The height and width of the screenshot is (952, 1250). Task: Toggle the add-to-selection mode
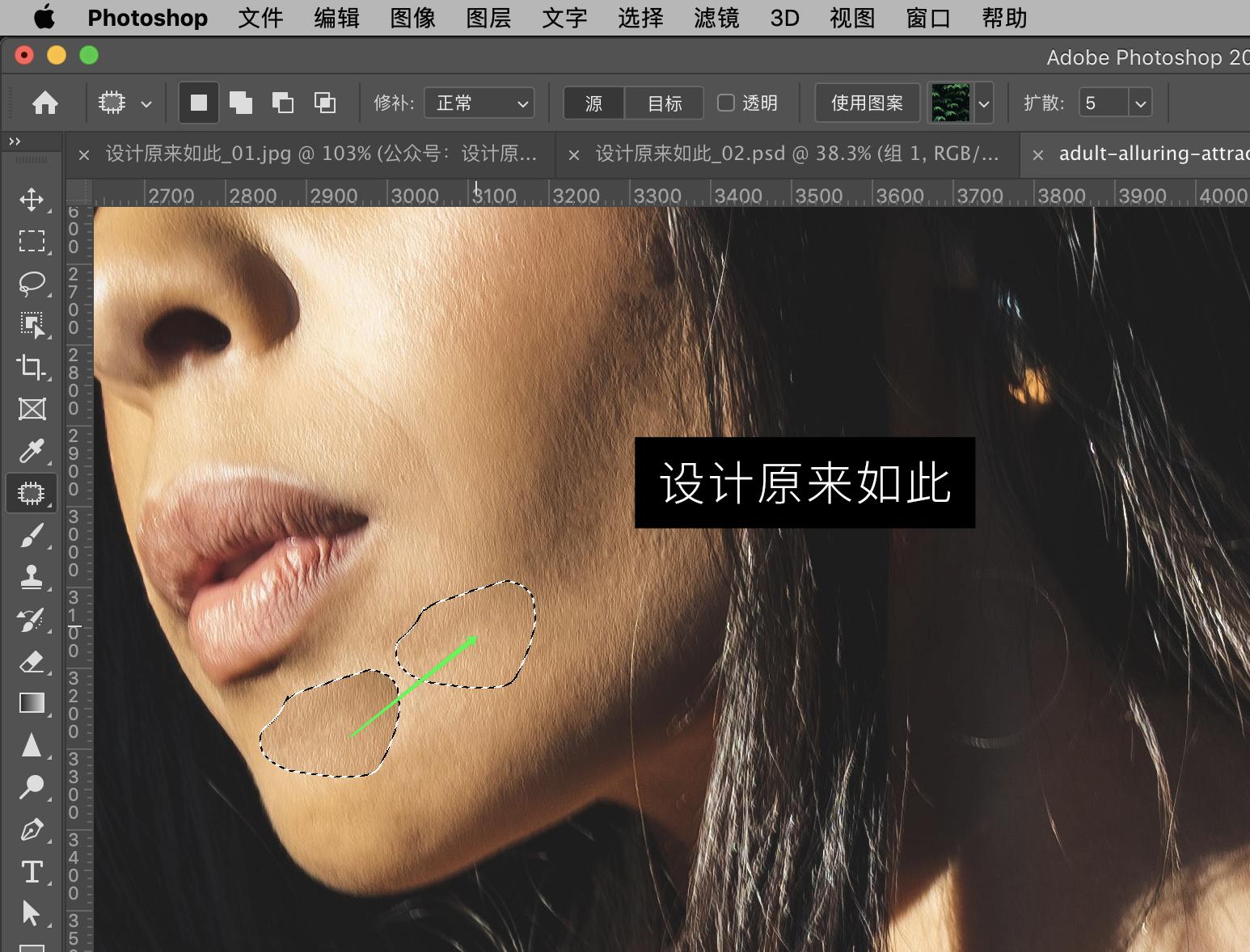click(x=241, y=103)
